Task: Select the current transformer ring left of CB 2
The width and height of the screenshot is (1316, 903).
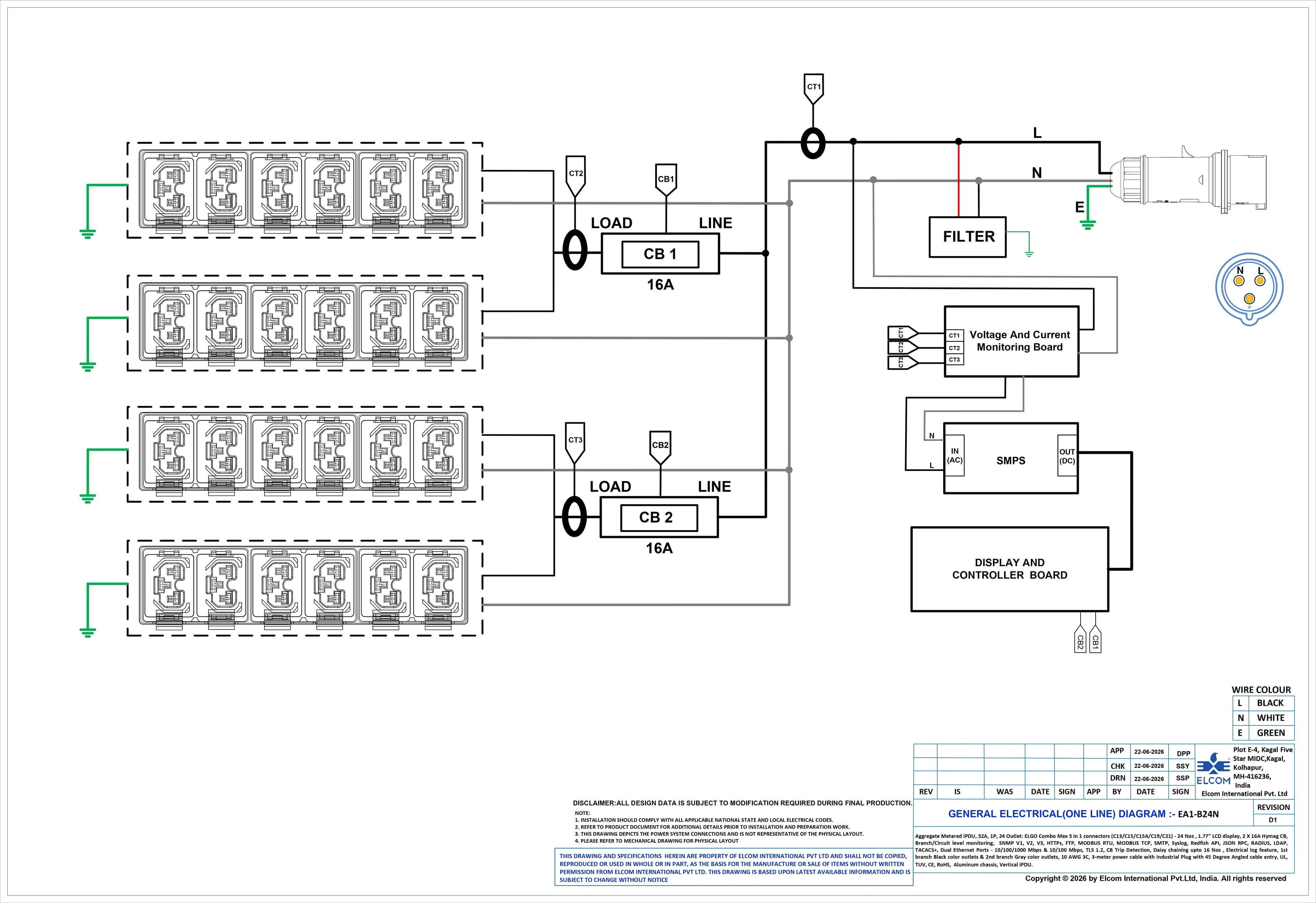Action: 574,516
